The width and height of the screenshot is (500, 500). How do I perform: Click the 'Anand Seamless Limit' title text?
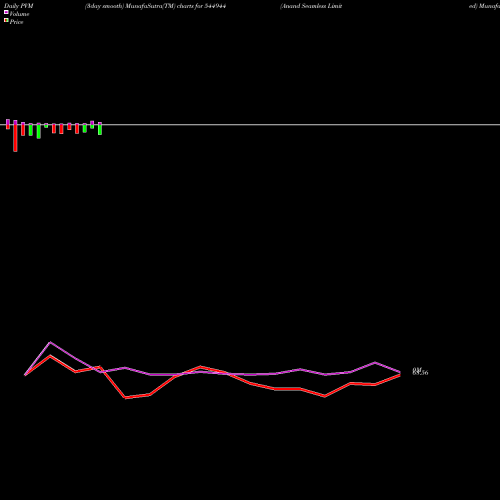[311, 6]
